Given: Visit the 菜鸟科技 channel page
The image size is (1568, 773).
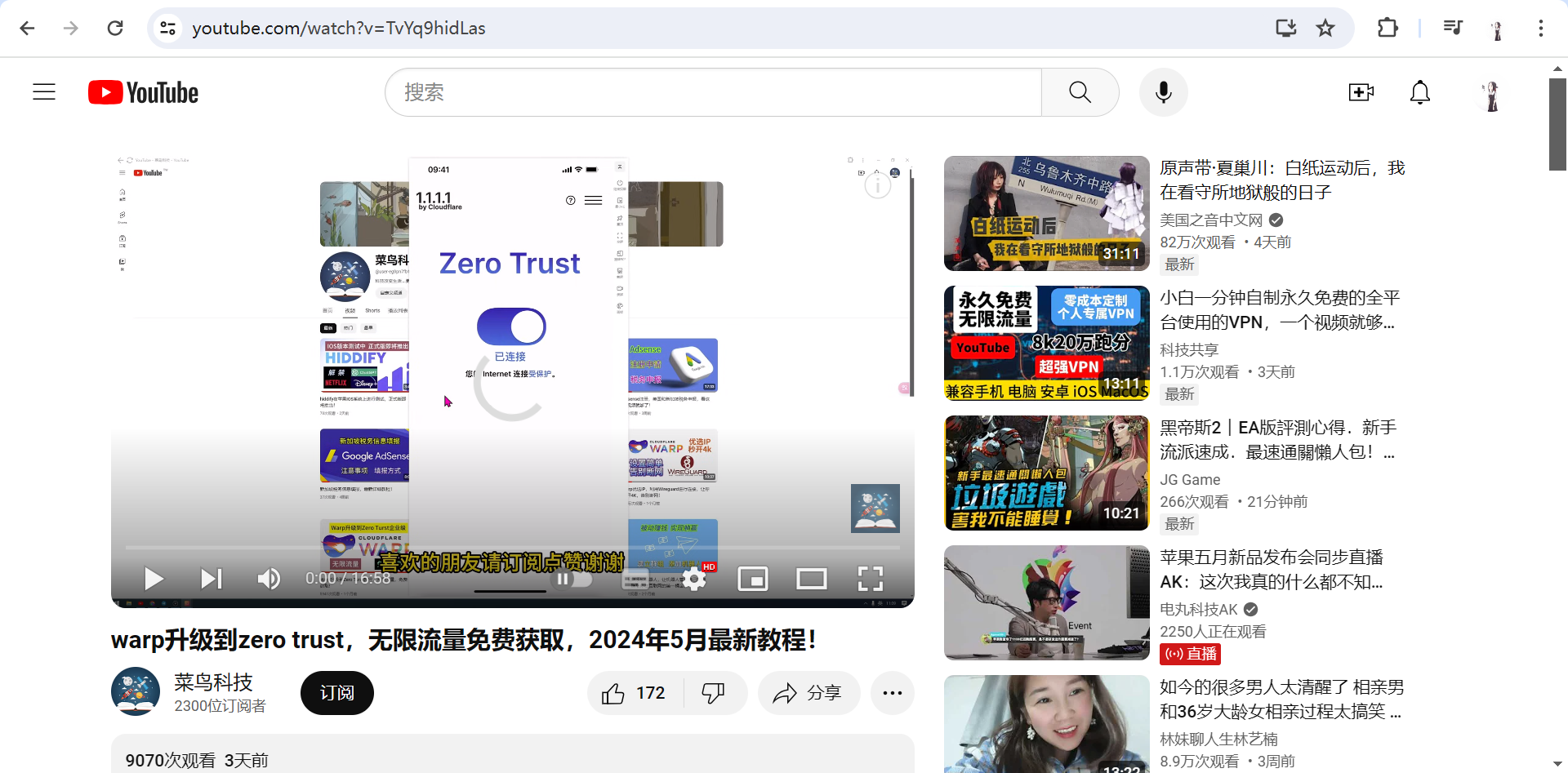Looking at the screenshot, I should [x=213, y=682].
